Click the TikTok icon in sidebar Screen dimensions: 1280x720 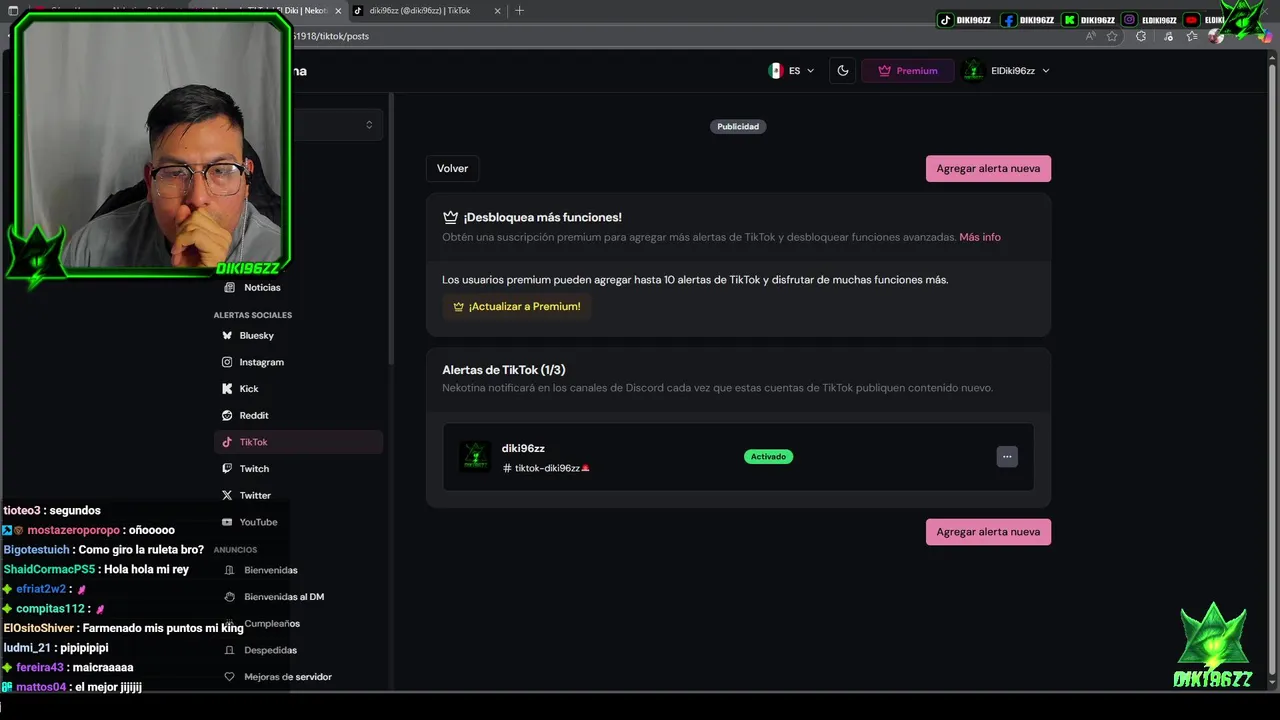[x=227, y=442]
